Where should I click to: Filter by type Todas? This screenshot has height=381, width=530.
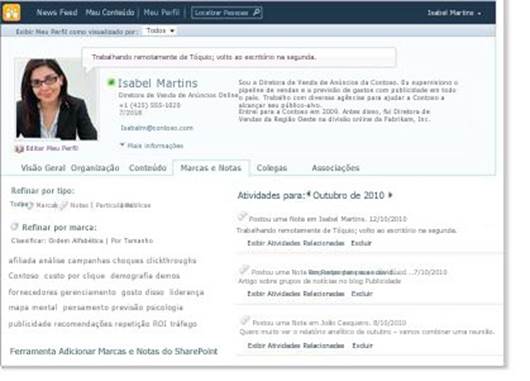[18, 204]
